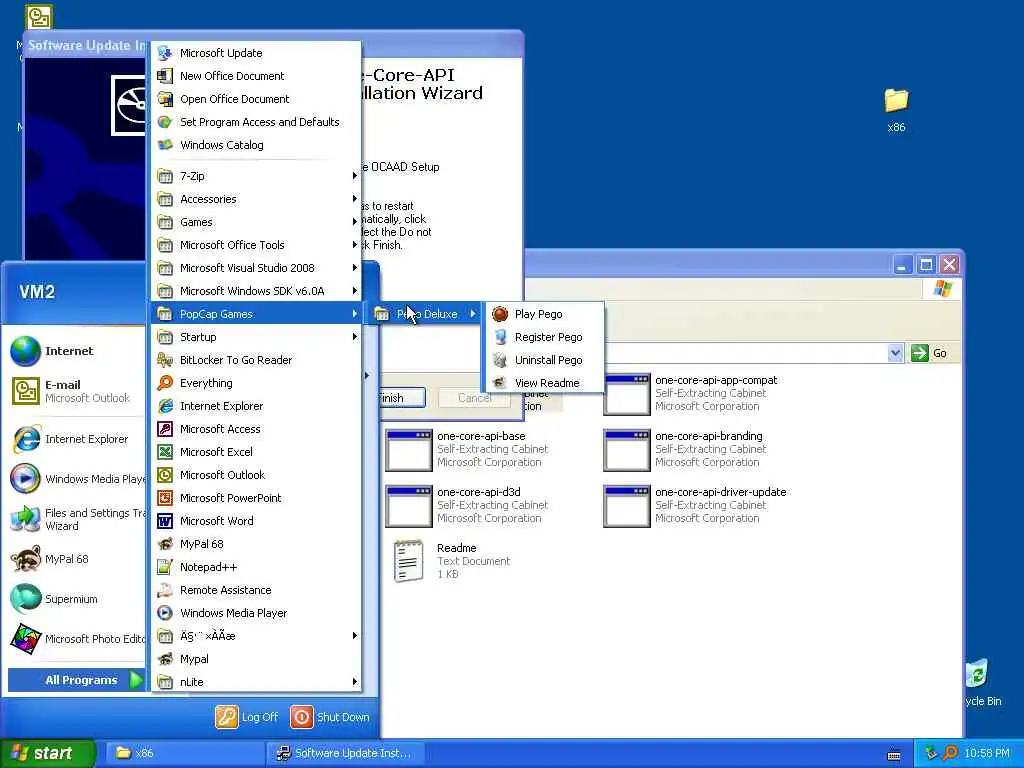Image resolution: width=1024 pixels, height=768 pixels.
Task: Select one-core-api-base cabinet file
Action: point(467,449)
